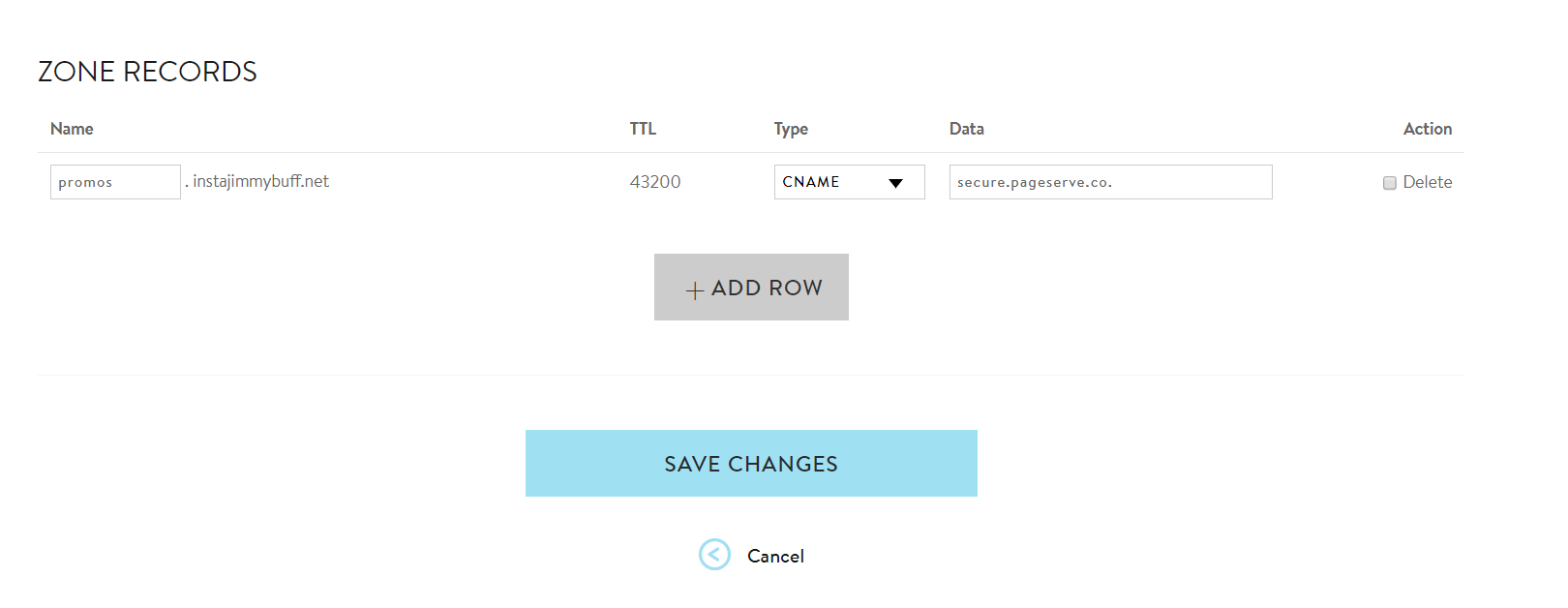Click the ADD ROW button
This screenshot has height=608, width=1568.
tap(751, 287)
